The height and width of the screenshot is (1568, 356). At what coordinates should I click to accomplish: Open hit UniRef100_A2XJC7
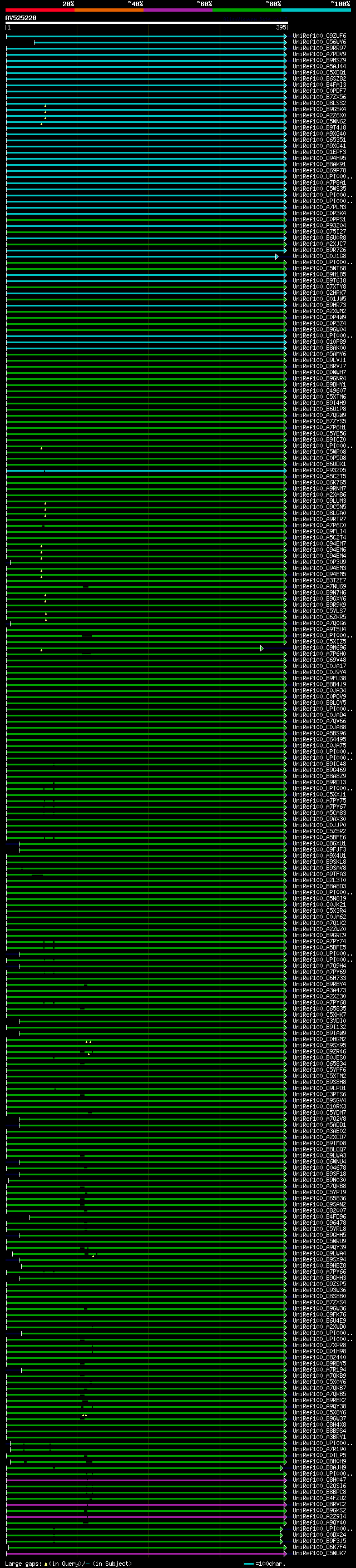(319, 244)
